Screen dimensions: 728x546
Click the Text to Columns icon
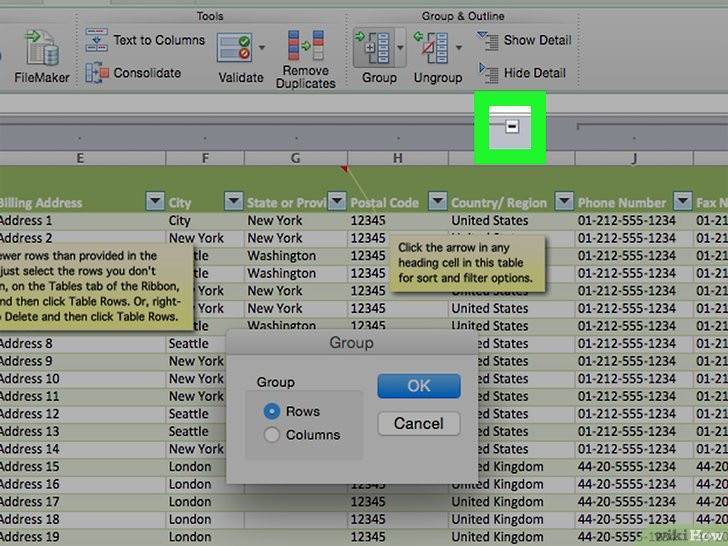click(96, 41)
